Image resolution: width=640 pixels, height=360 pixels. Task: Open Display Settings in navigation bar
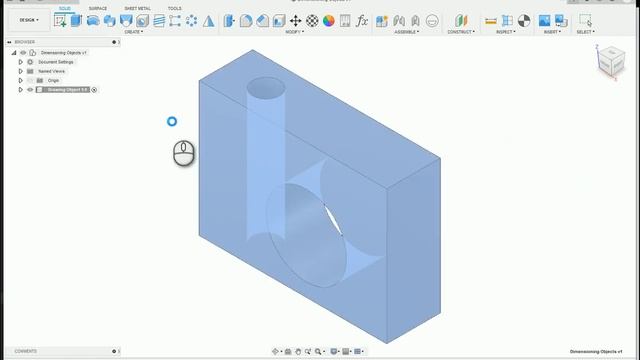[x=334, y=351]
